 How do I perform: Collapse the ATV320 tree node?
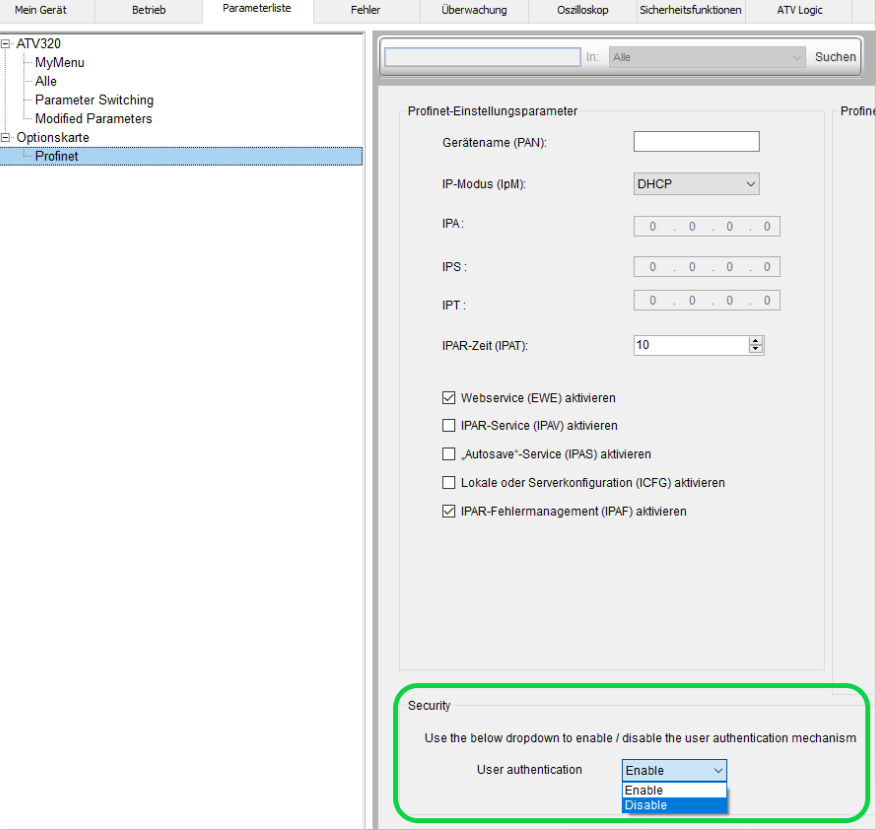pos(6,44)
